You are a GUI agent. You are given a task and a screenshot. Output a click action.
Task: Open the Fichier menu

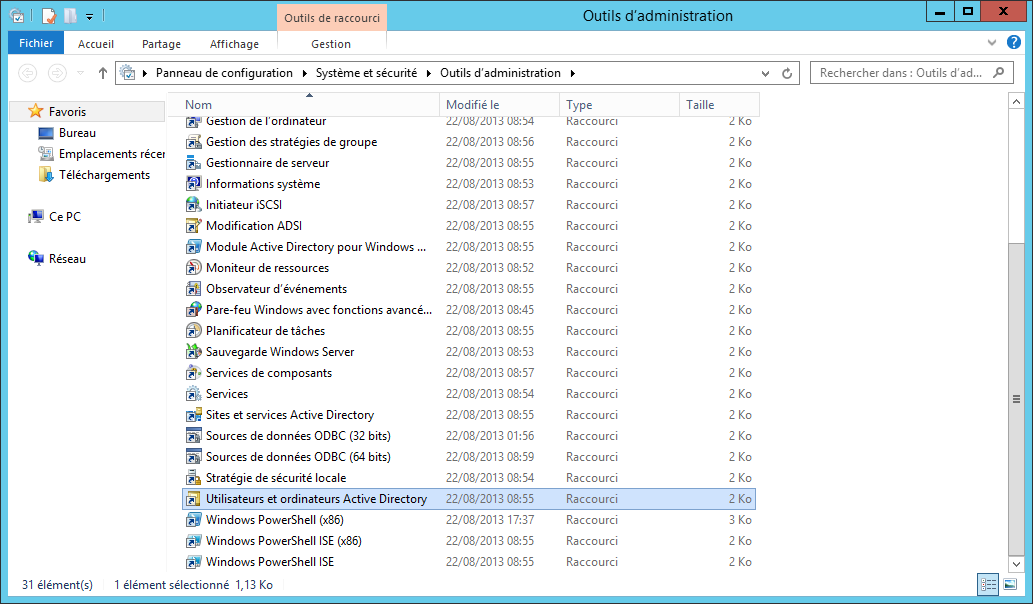(36, 43)
